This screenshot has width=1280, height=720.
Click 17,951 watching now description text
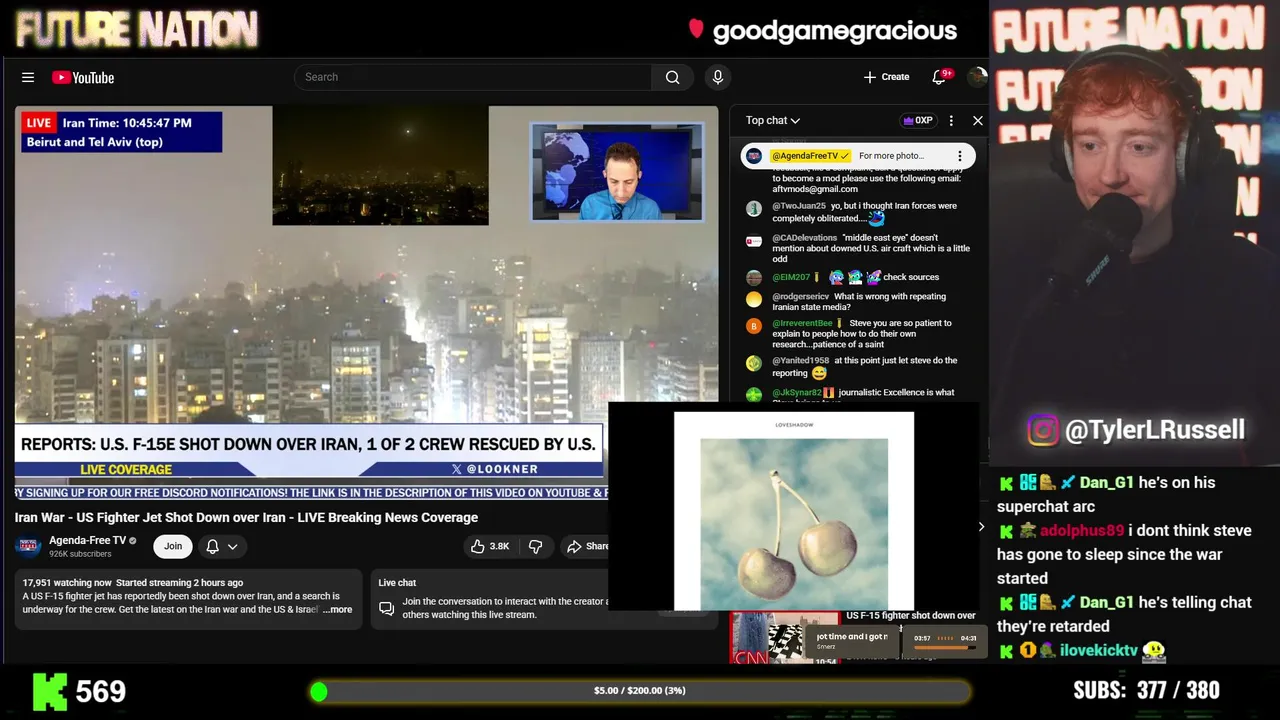pos(67,583)
